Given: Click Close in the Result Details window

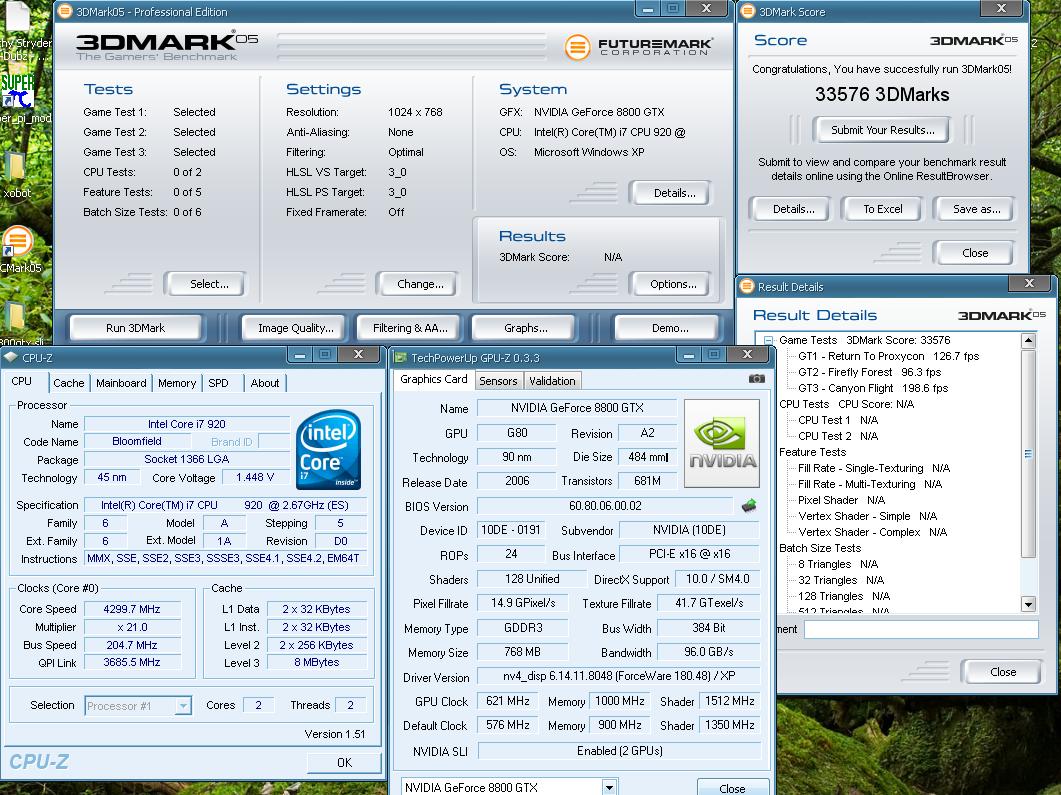Looking at the screenshot, I should click(x=1003, y=672).
